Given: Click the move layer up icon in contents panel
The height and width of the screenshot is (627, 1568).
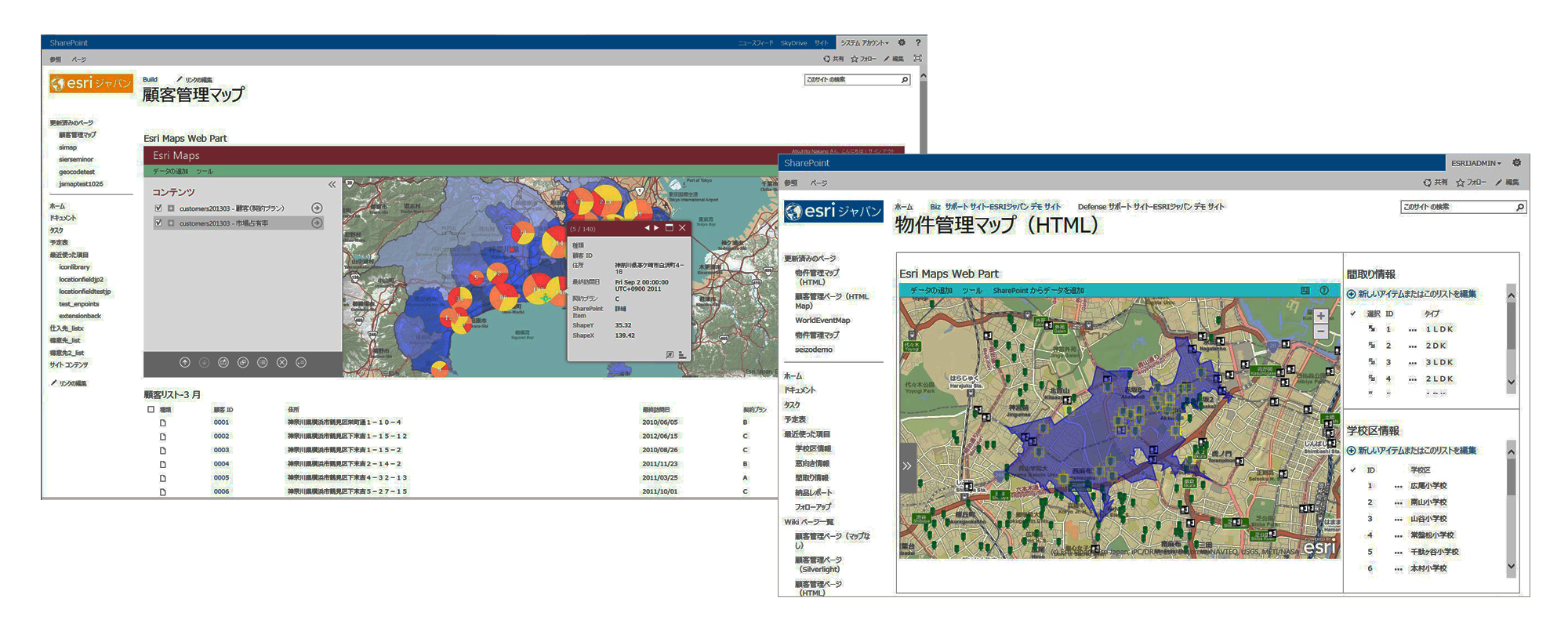Looking at the screenshot, I should pyautogui.click(x=185, y=362).
